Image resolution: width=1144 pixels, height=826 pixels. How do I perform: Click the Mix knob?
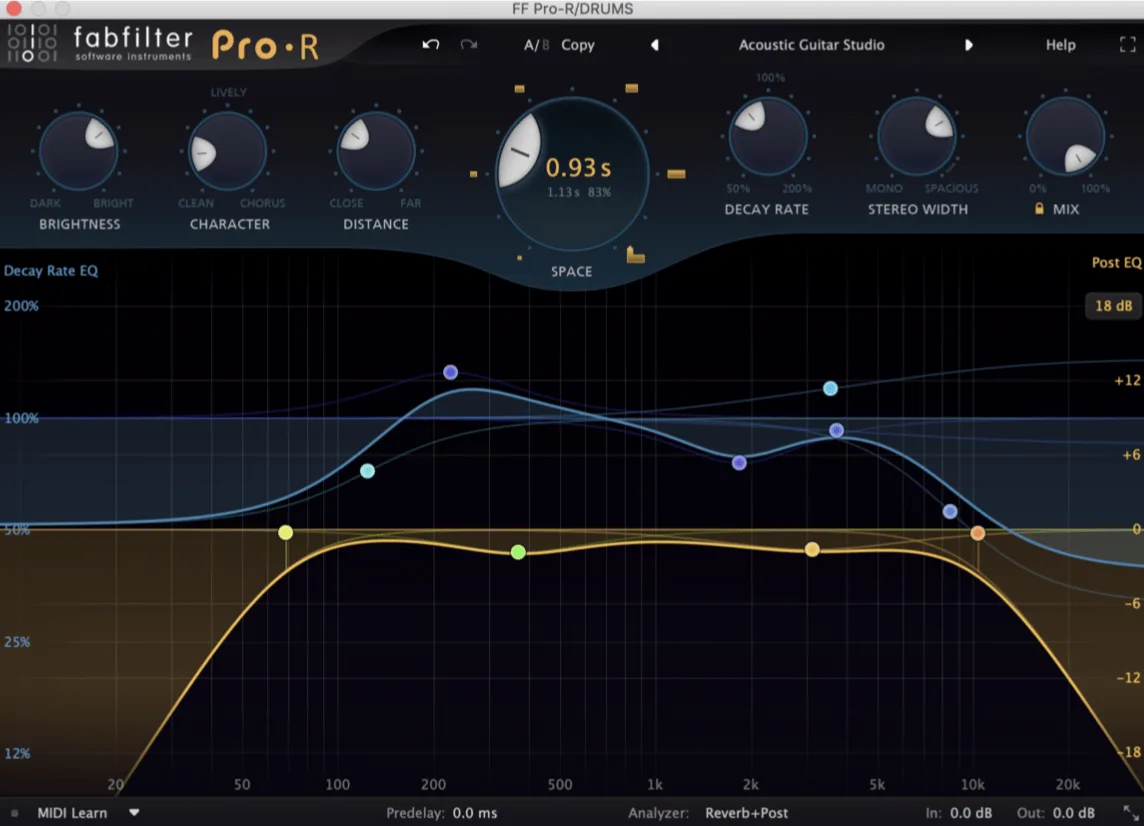coord(1065,136)
